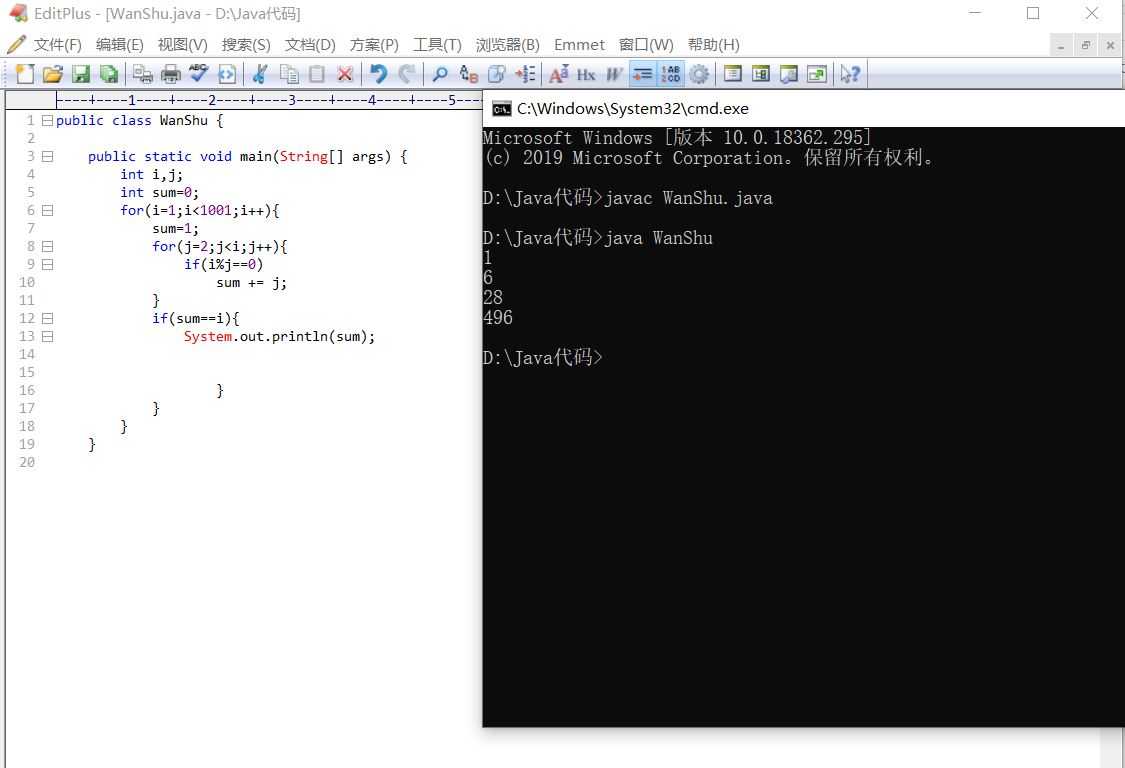Cut selection with the scissors icon
The image size is (1125, 768).
pyautogui.click(x=260, y=74)
